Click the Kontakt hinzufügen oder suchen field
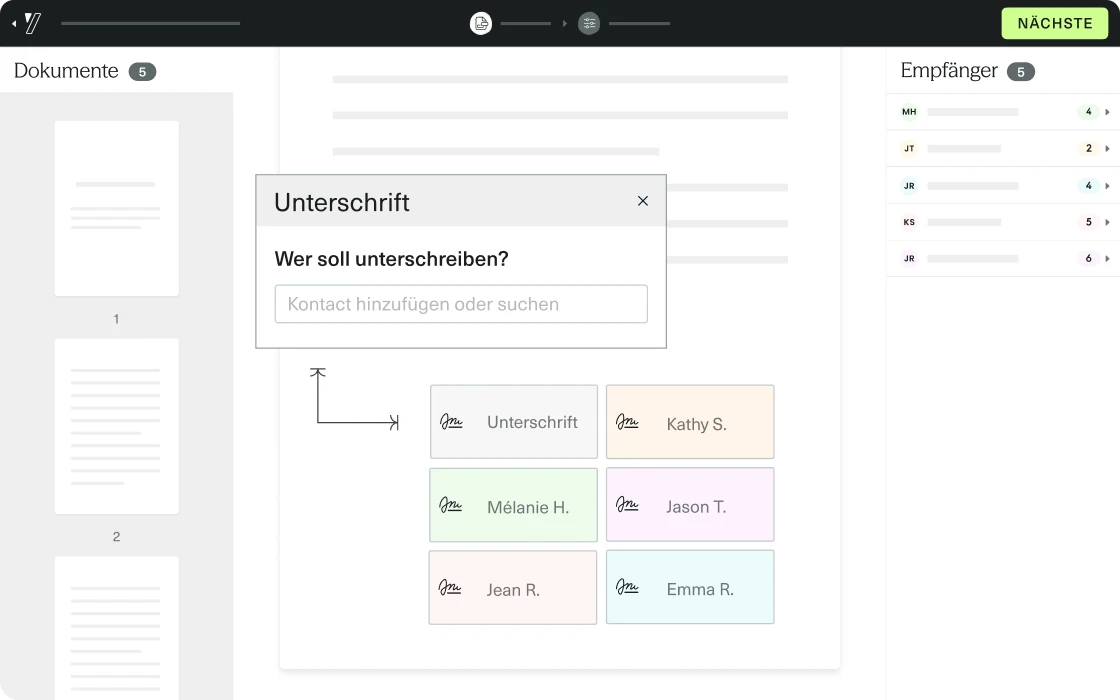Screen dimensions: 1120x700 461,304
